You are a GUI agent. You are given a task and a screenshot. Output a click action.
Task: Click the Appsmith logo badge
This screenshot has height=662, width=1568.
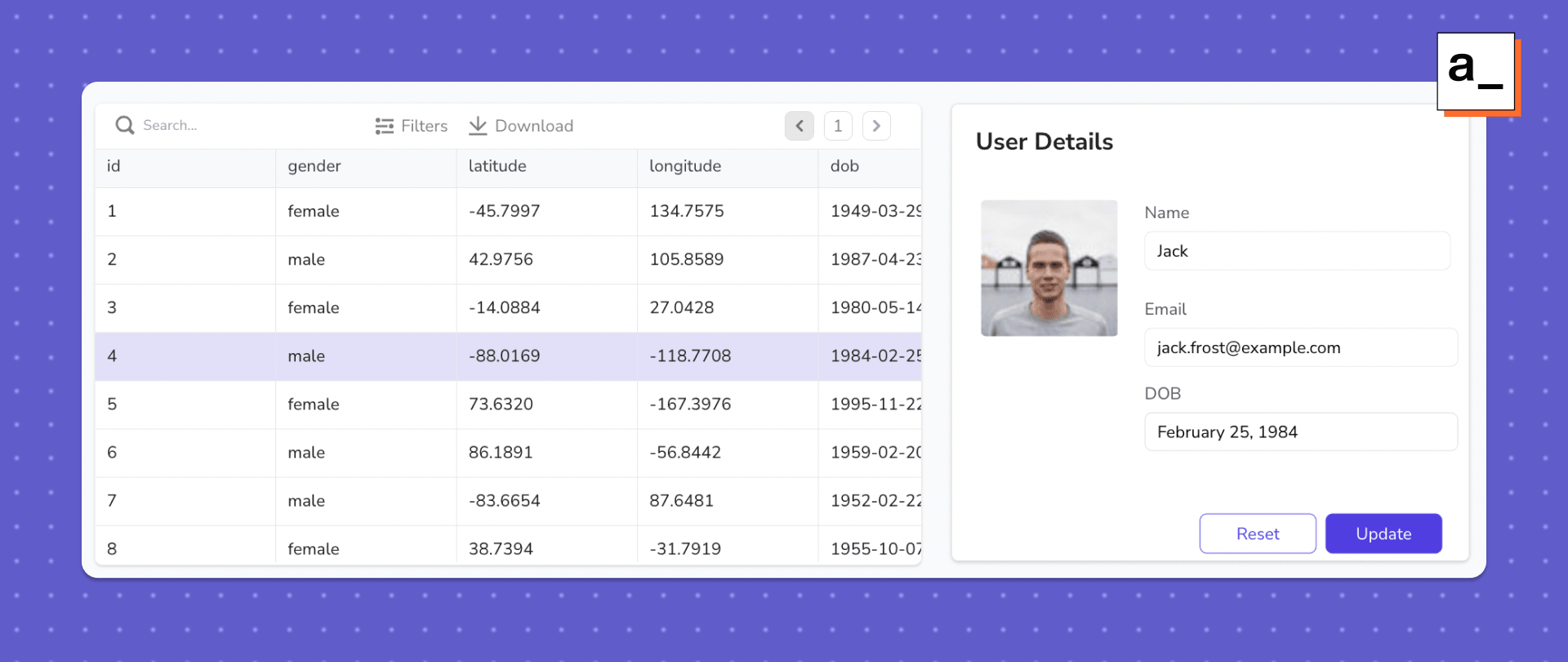point(1476,72)
